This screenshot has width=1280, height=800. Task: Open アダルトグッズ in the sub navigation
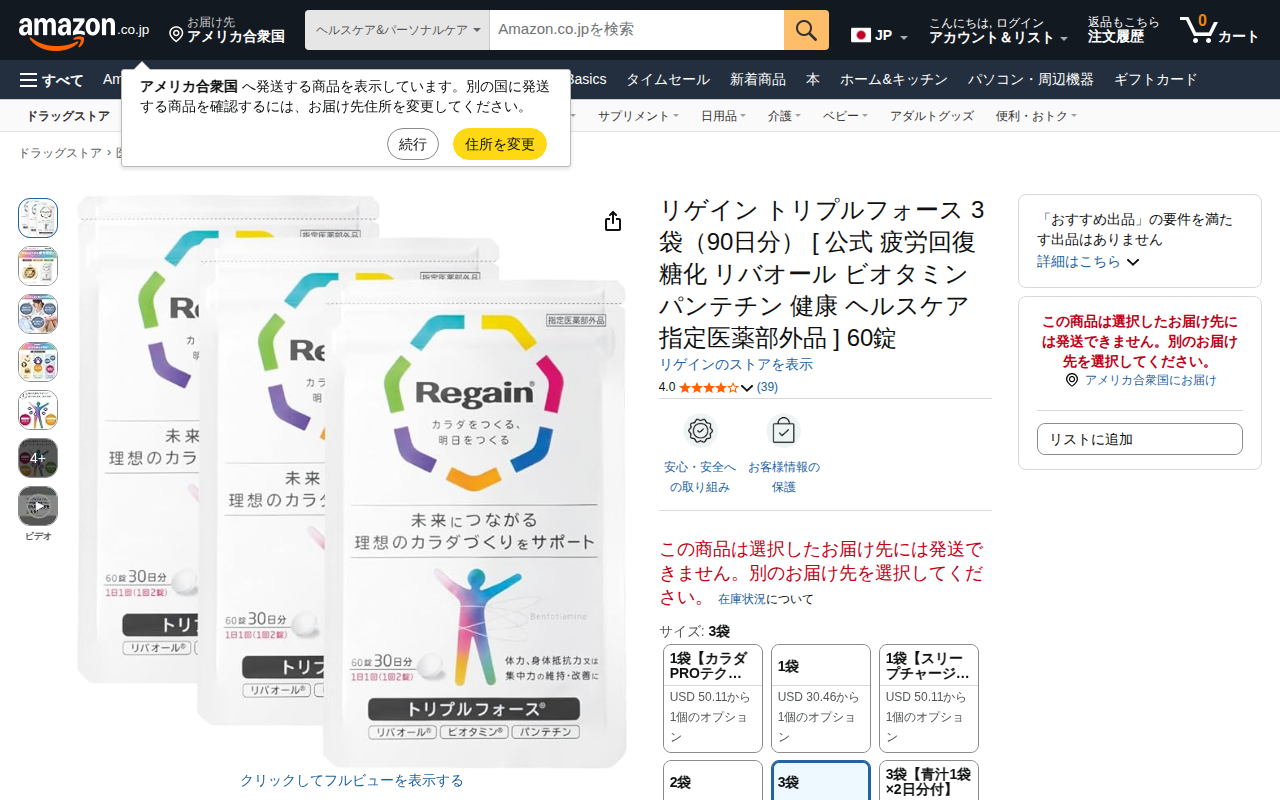click(932, 116)
